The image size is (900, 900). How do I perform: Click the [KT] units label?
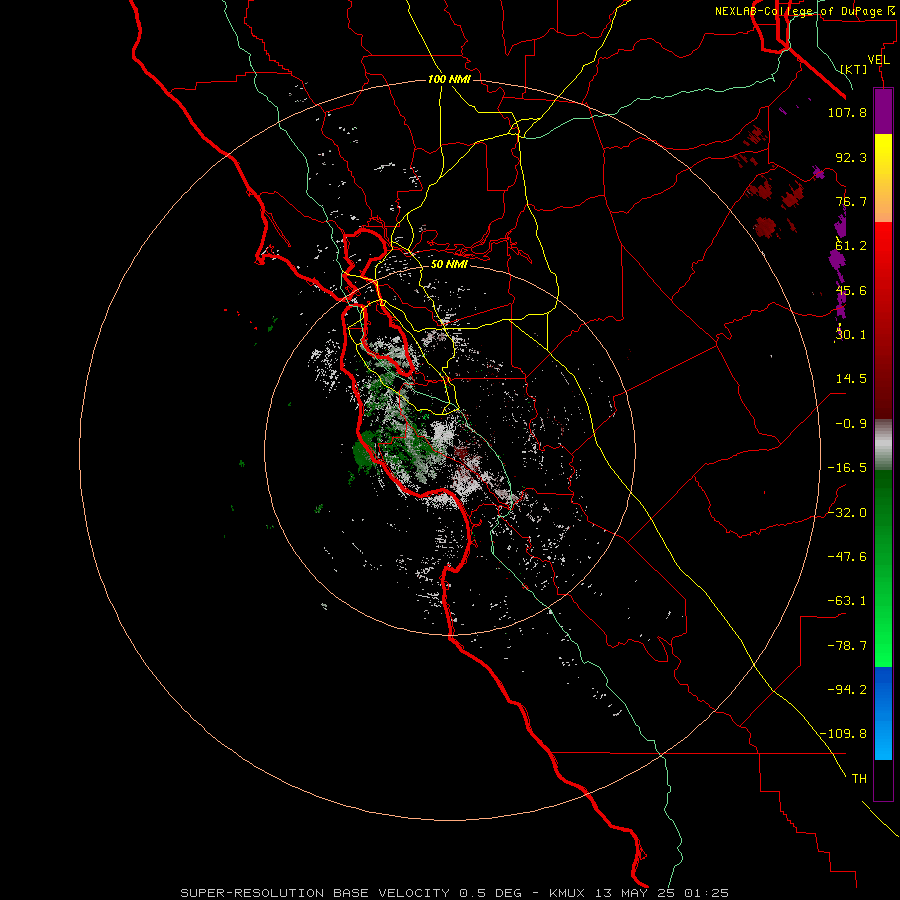[x=854, y=69]
